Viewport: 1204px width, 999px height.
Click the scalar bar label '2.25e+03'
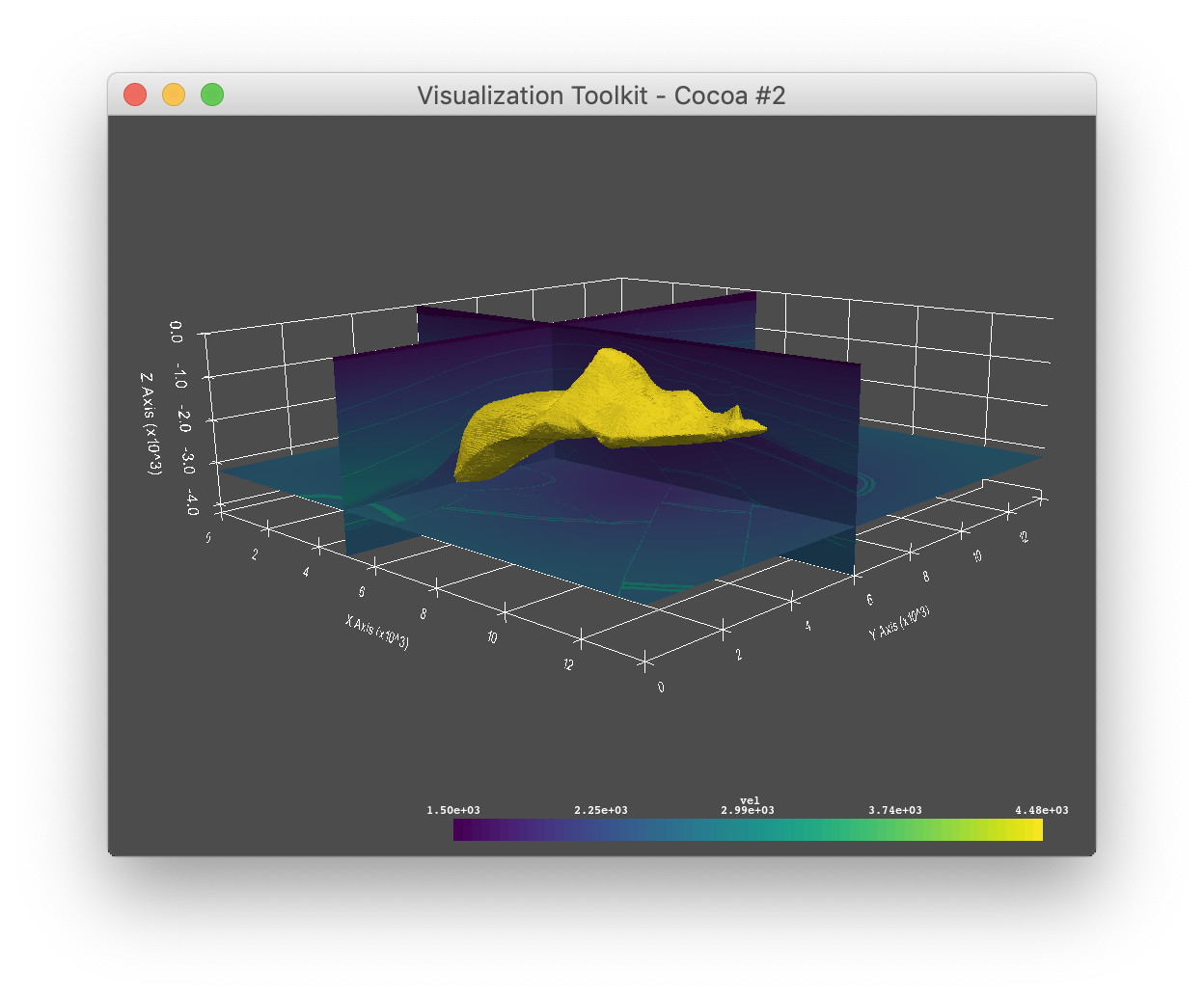(601, 810)
